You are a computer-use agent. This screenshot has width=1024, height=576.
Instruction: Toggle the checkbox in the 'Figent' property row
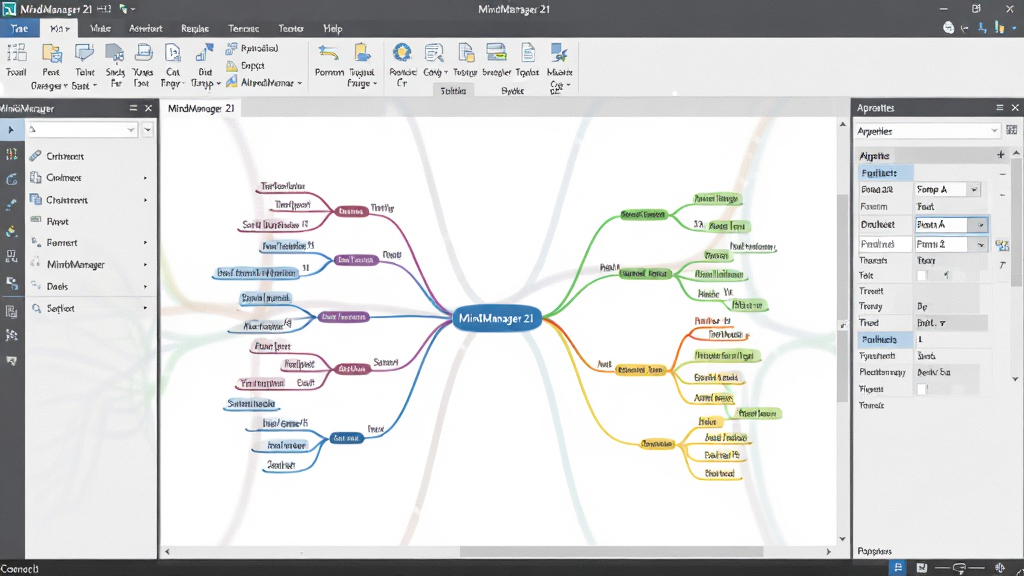921,389
